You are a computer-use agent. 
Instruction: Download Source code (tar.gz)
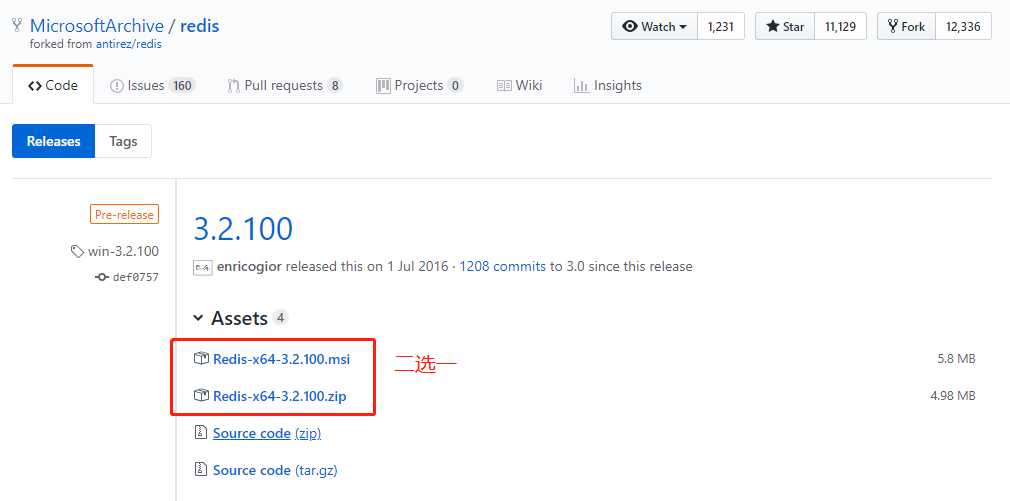[276, 470]
